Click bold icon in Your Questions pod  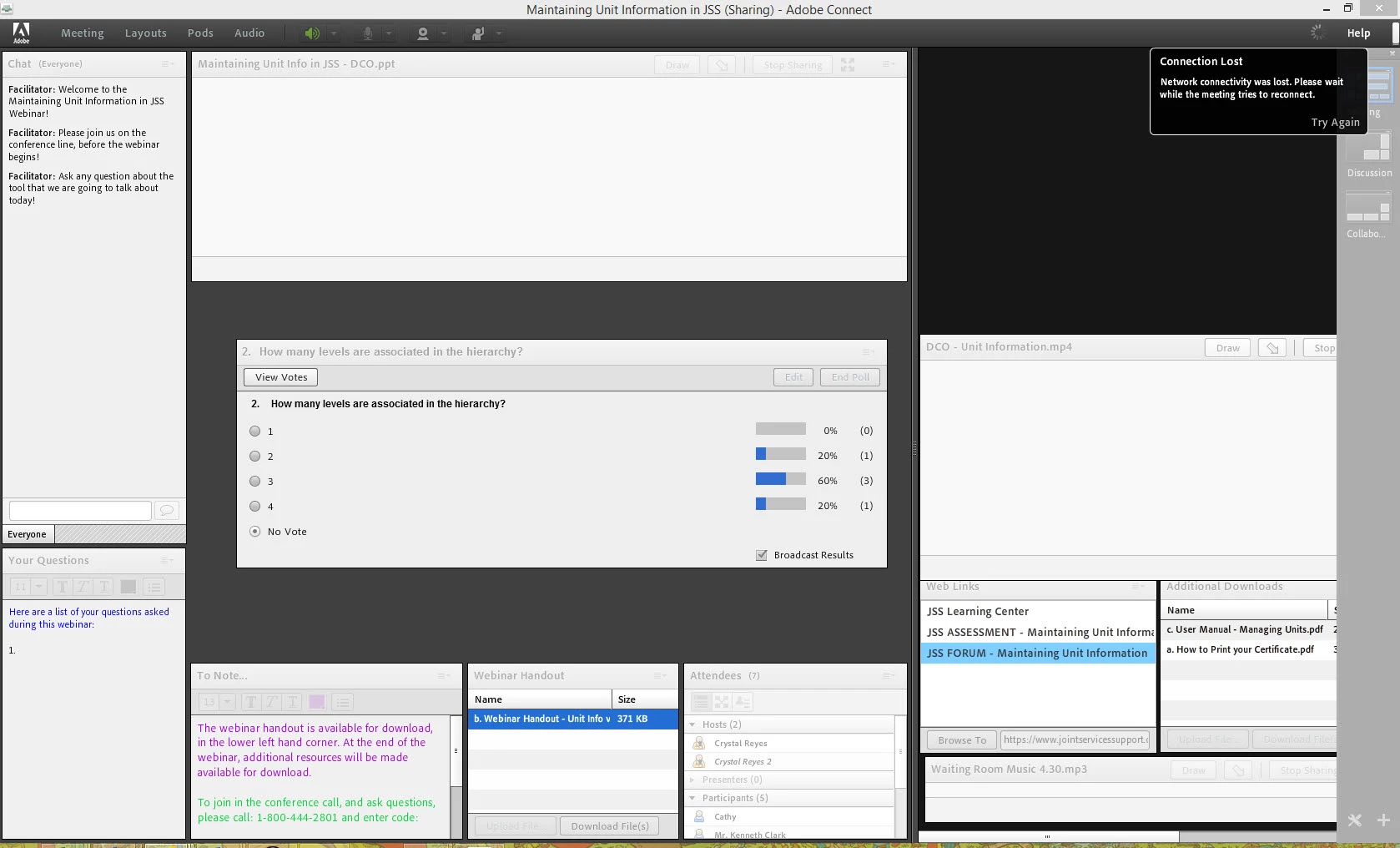point(62,587)
